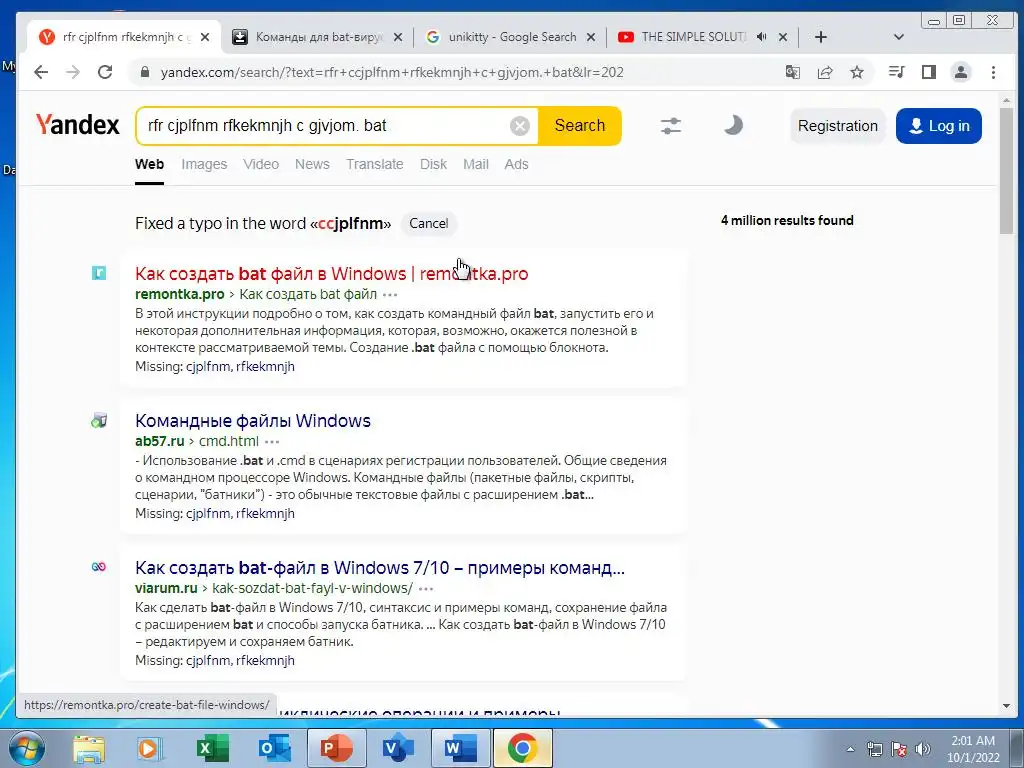The image size is (1024, 768).
Task: Open the Video search tab
Action: [261, 165]
